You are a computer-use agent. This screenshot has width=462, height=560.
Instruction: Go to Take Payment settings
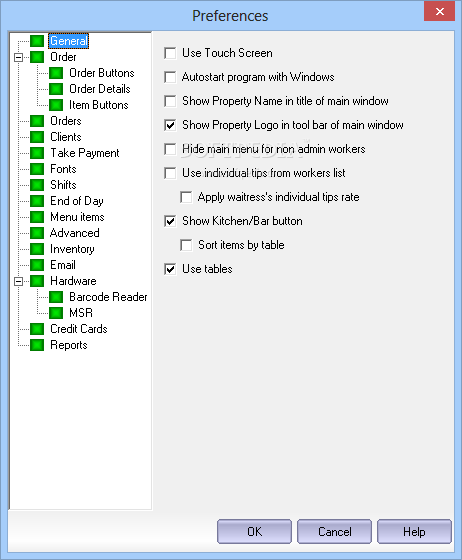pyautogui.click(x=85, y=153)
